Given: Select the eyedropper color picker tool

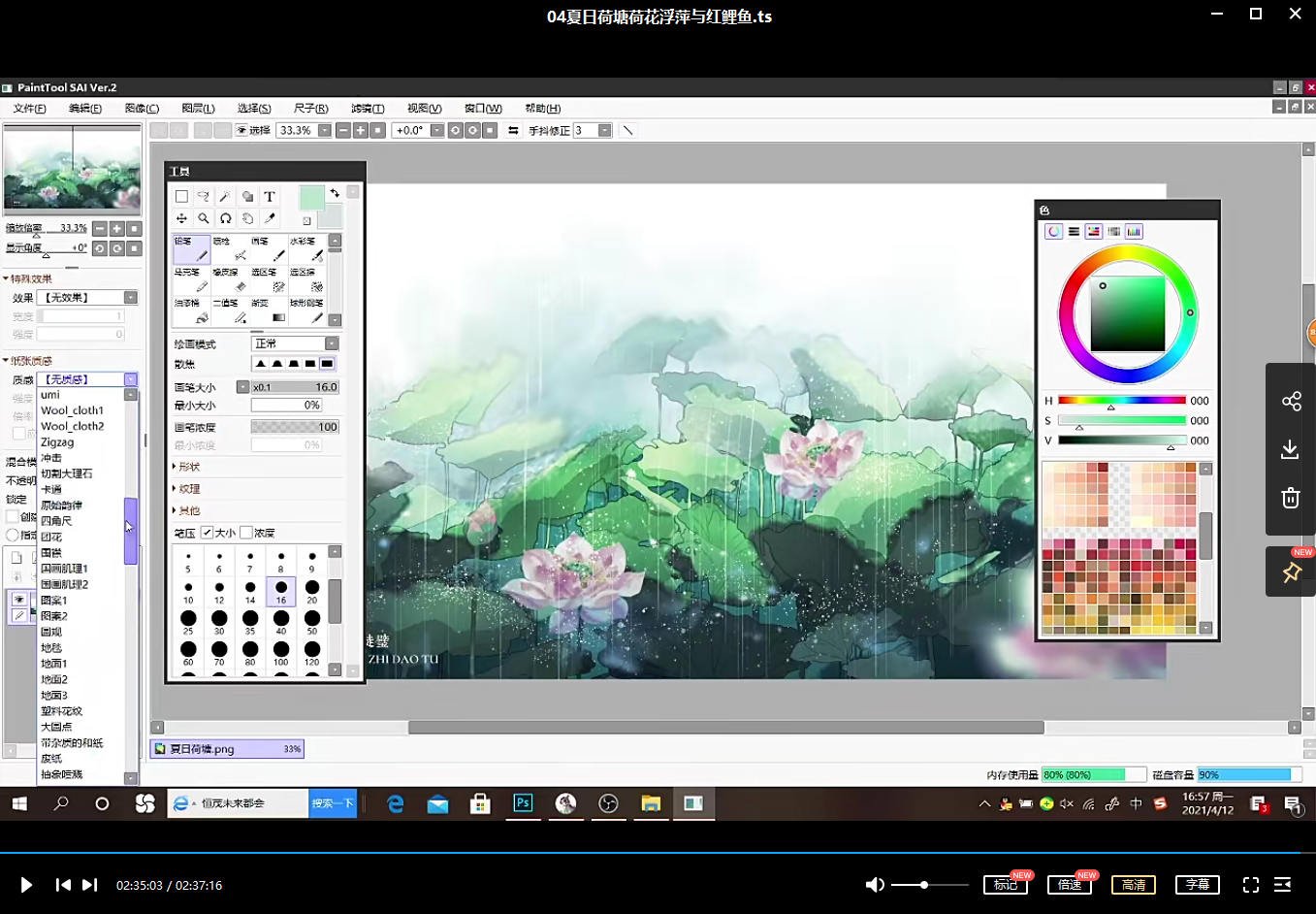Looking at the screenshot, I should point(270,218).
